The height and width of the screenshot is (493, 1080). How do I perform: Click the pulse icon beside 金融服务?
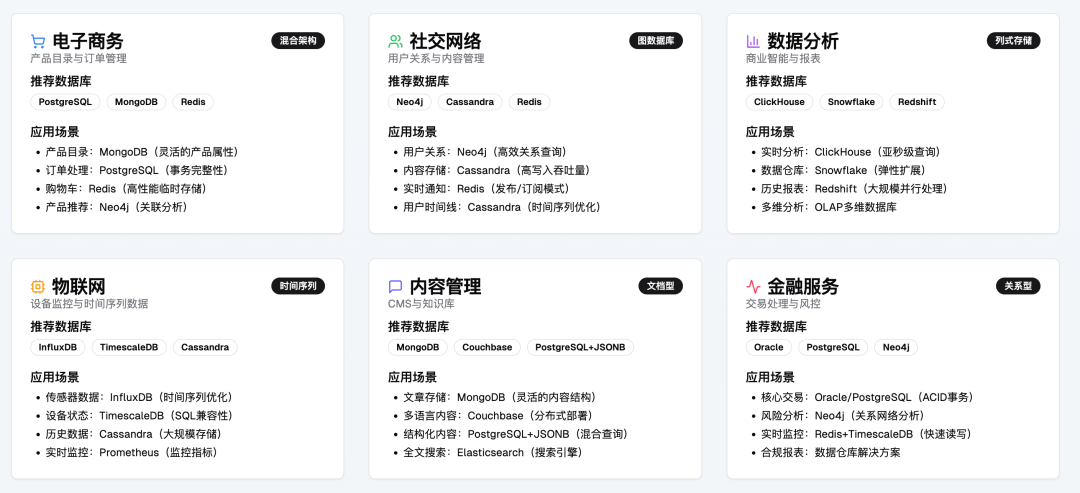(x=753, y=286)
